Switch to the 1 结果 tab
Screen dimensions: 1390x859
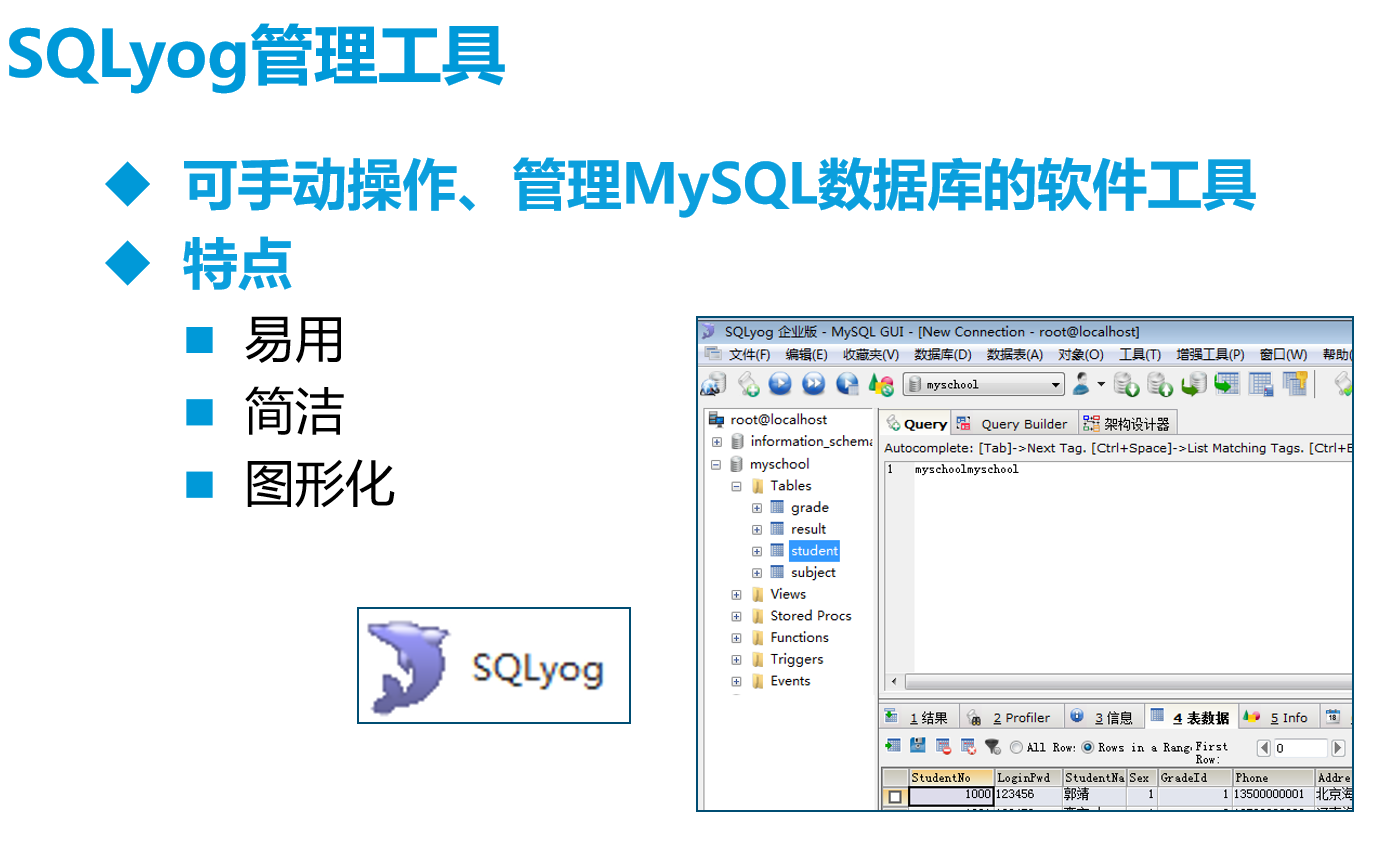tap(919, 717)
